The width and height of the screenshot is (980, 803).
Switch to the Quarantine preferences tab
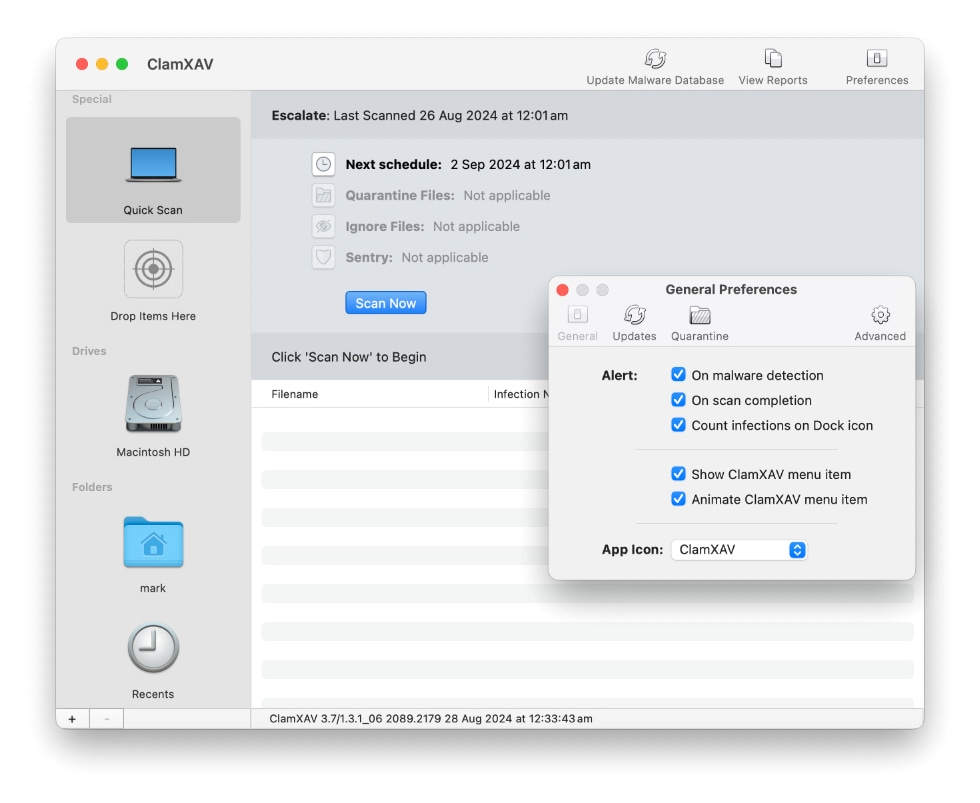click(699, 320)
